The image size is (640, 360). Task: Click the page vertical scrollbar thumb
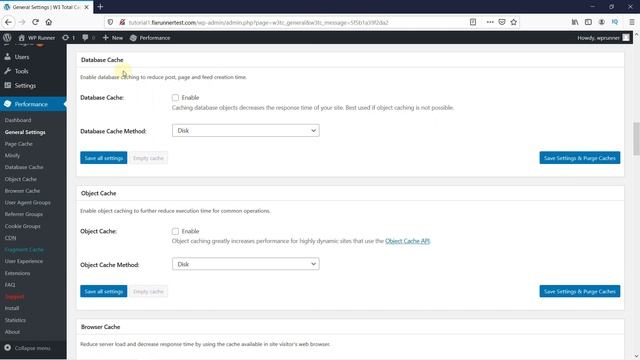click(x=636, y=139)
